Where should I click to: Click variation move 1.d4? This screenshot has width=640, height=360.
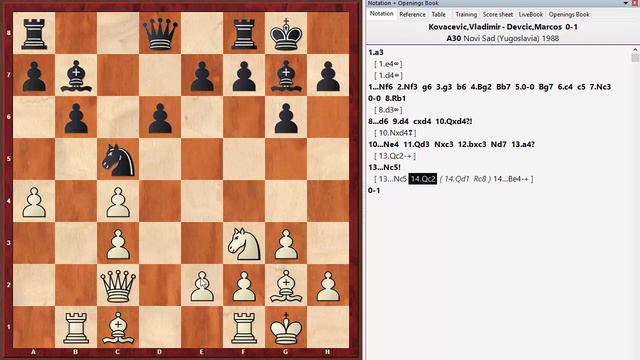(388, 76)
